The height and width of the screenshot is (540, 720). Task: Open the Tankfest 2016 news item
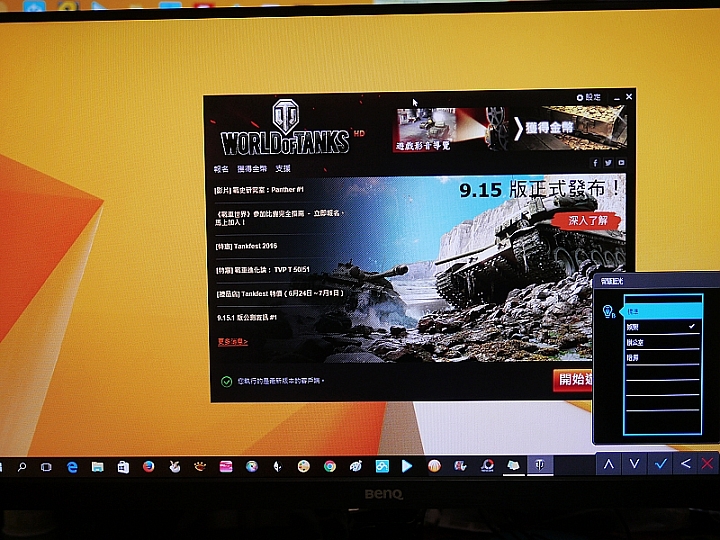coord(246,246)
